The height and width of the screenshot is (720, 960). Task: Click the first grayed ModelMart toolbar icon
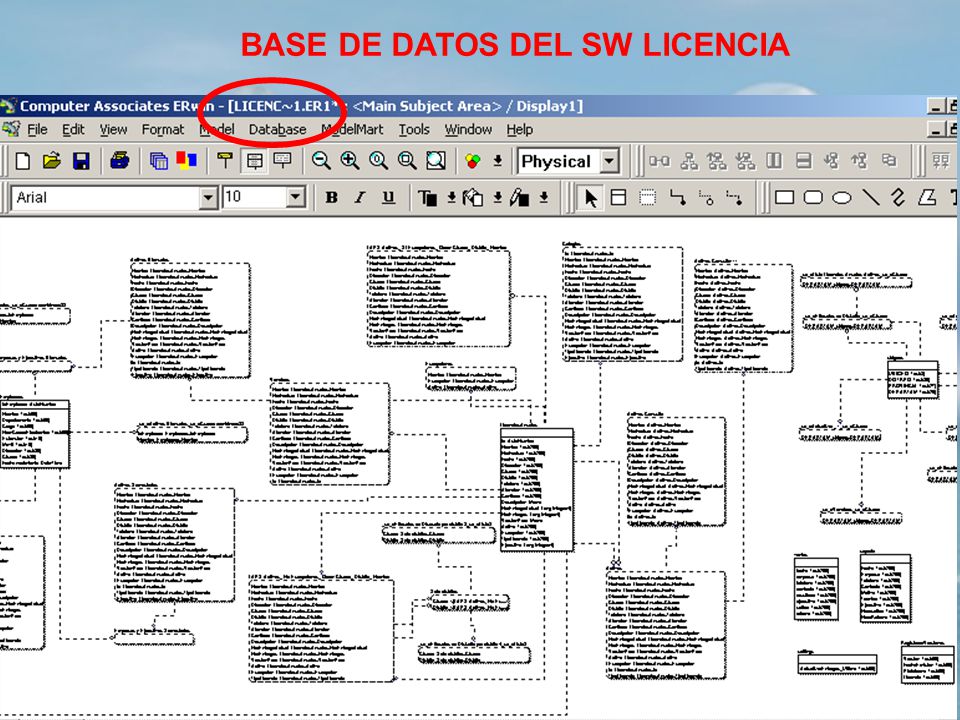[659, 161]
